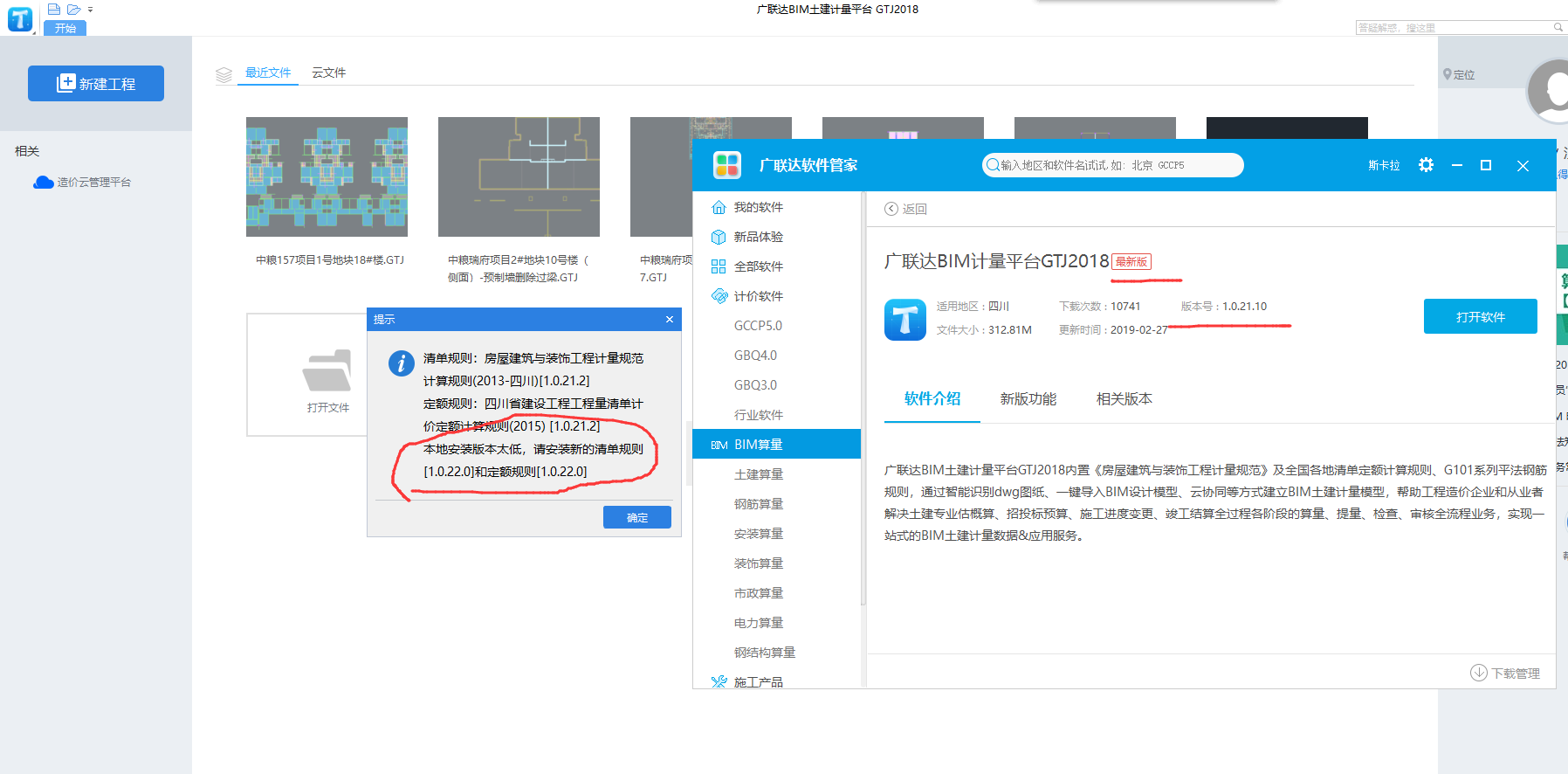Viewport: 1568px width, 774px height.
Task: Click the new file icon in title bar
Action: (x=54, y=10)
